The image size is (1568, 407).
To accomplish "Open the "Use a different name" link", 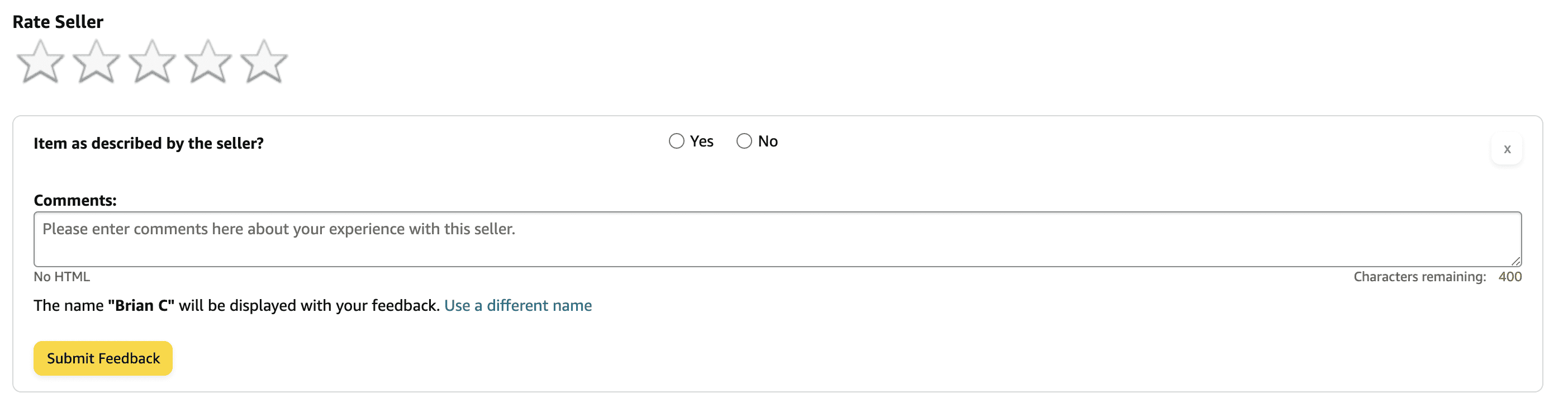I will pyautogui.click(x=517, y=305).
